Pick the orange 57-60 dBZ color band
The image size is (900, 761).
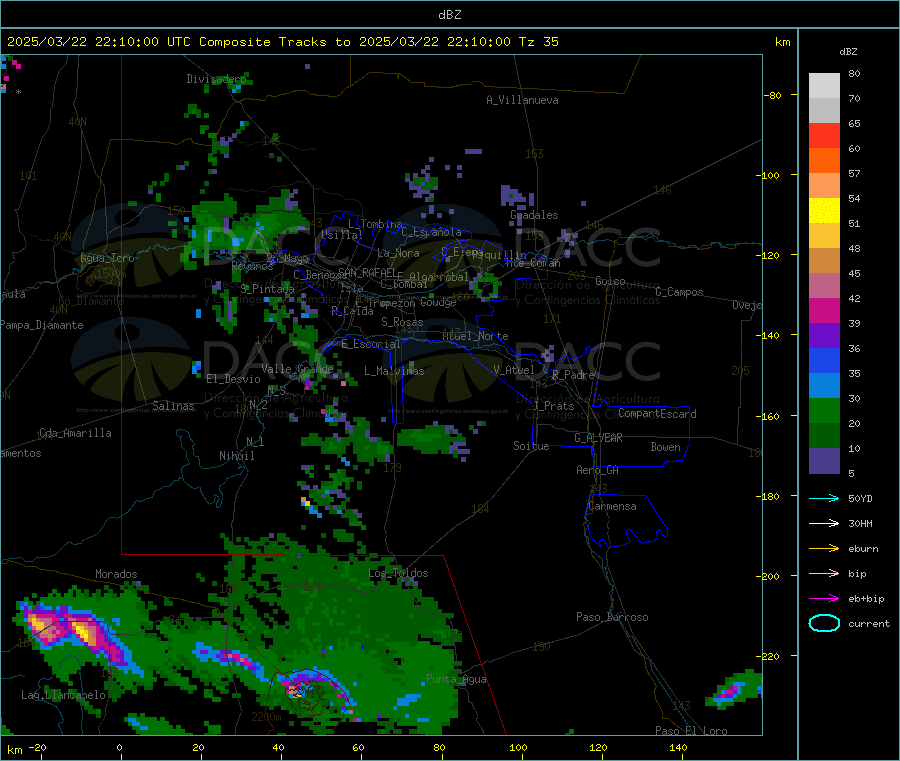click(824, 161)
